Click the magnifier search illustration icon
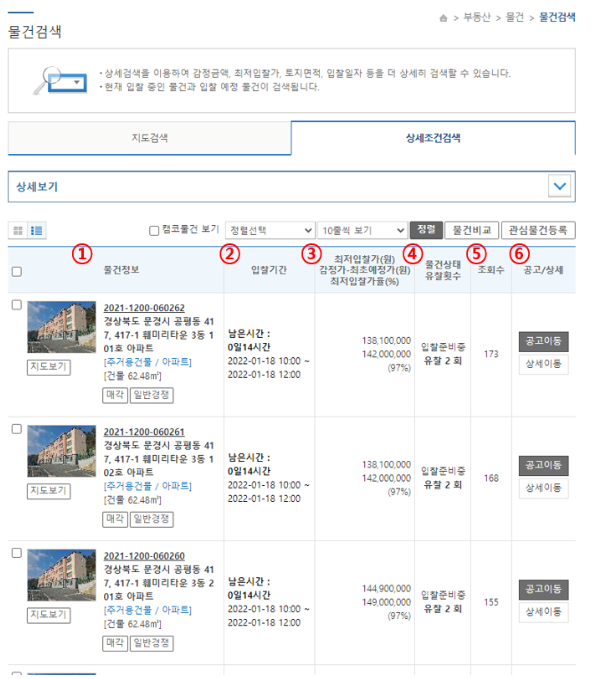Screen dimensions: 599x679 [60, 81]
